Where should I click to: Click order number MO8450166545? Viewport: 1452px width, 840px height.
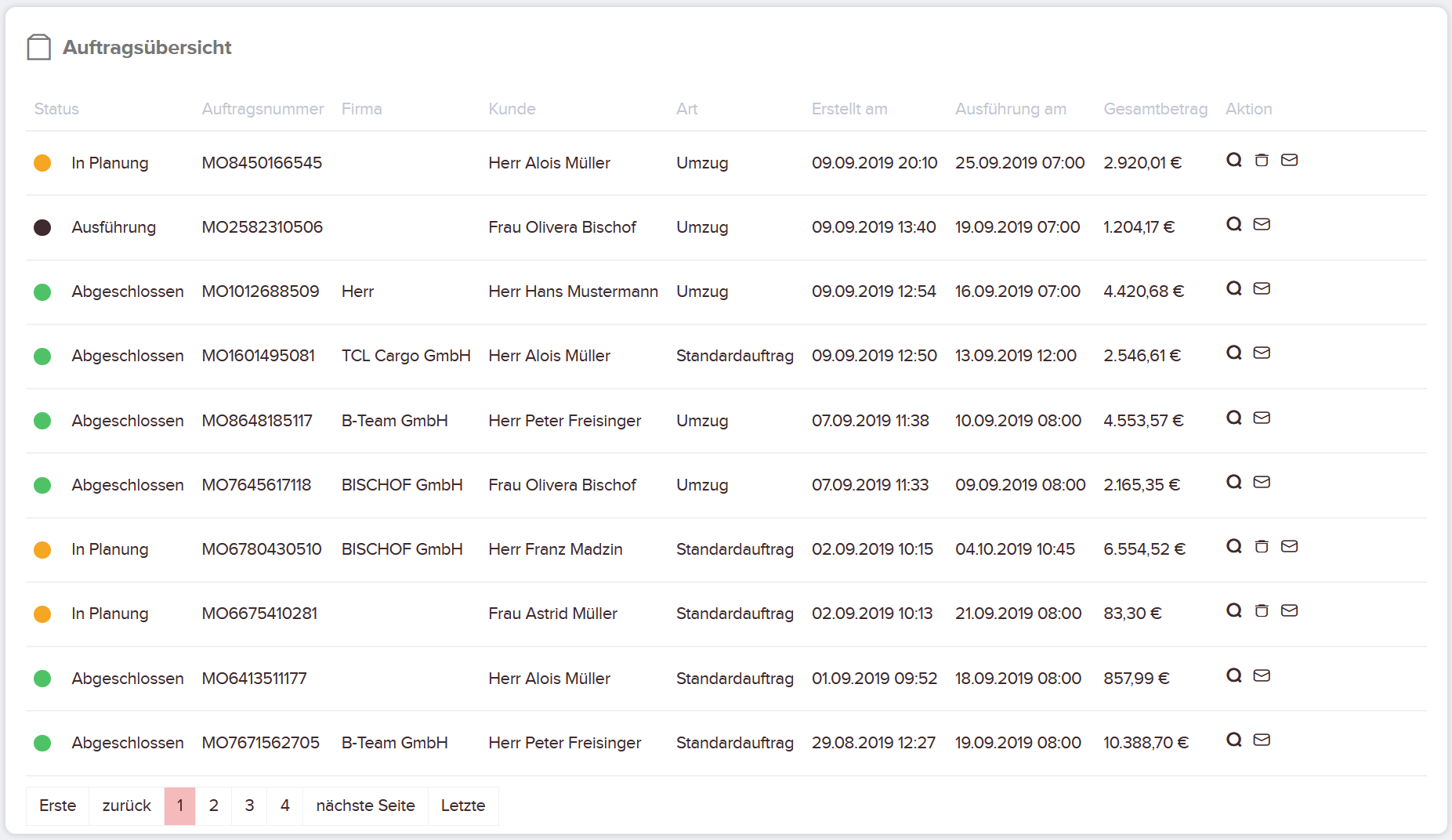point(263,163)
